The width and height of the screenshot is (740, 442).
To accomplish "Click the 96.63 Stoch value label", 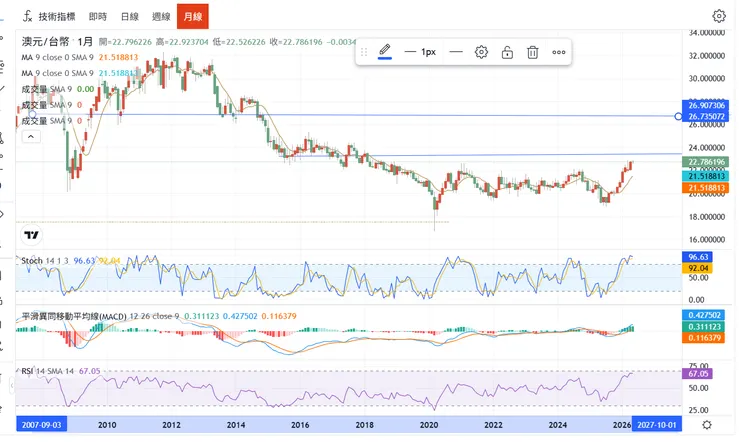I will coord(698,257).
